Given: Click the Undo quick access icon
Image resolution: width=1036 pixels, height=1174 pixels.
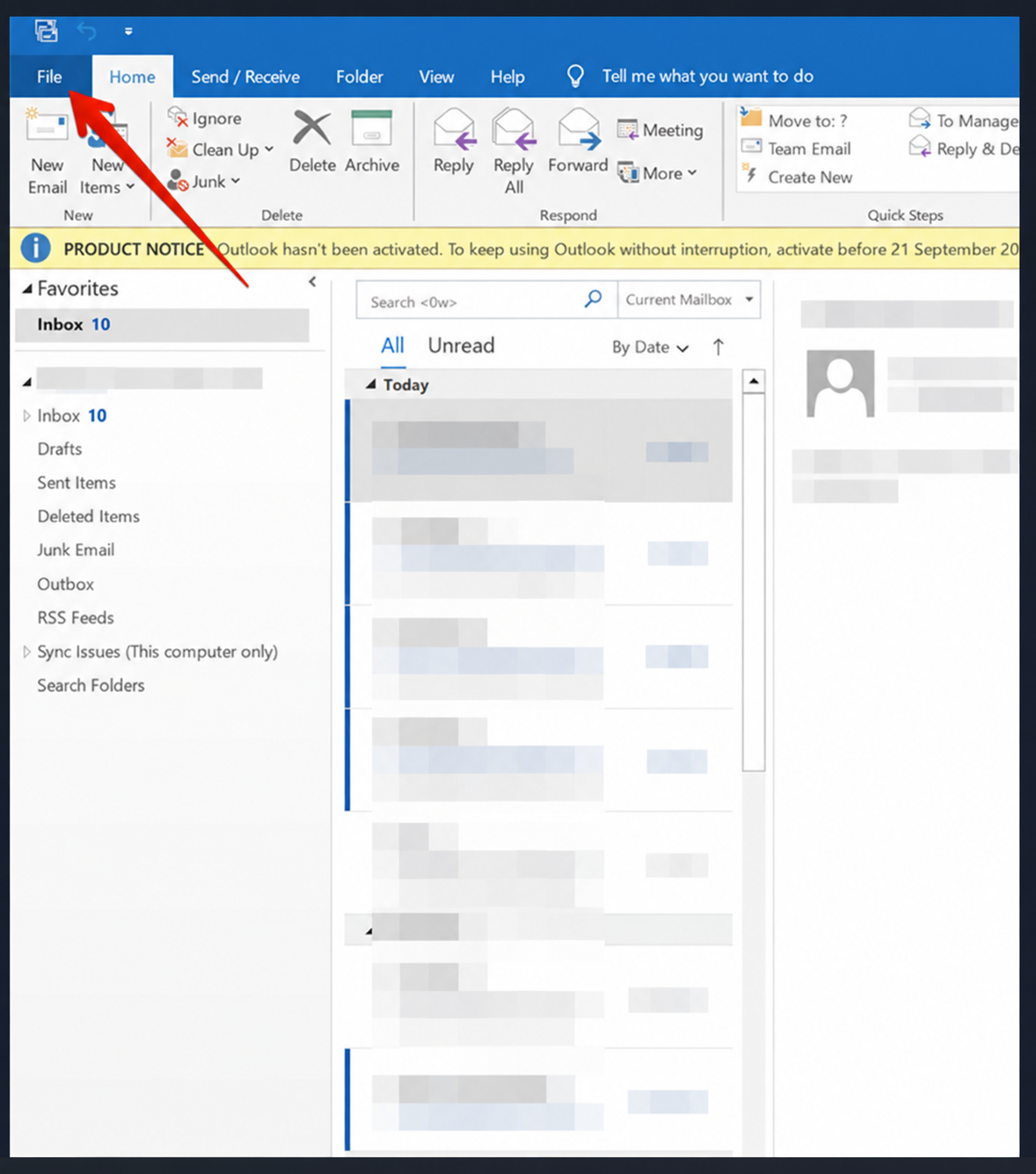Looking at the screenshot, I should [x=86, y=31].
